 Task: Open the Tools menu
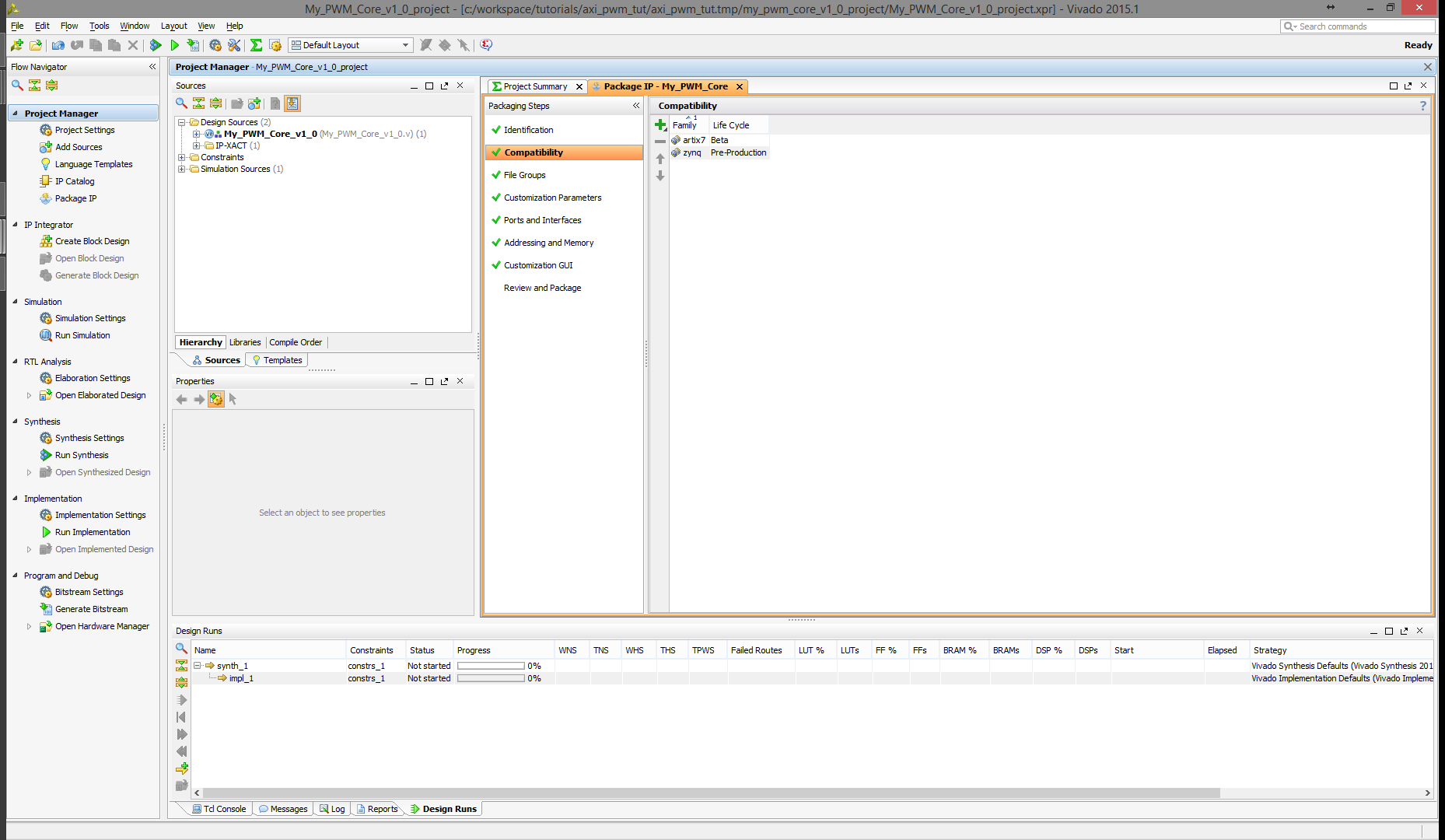(99, 26)
